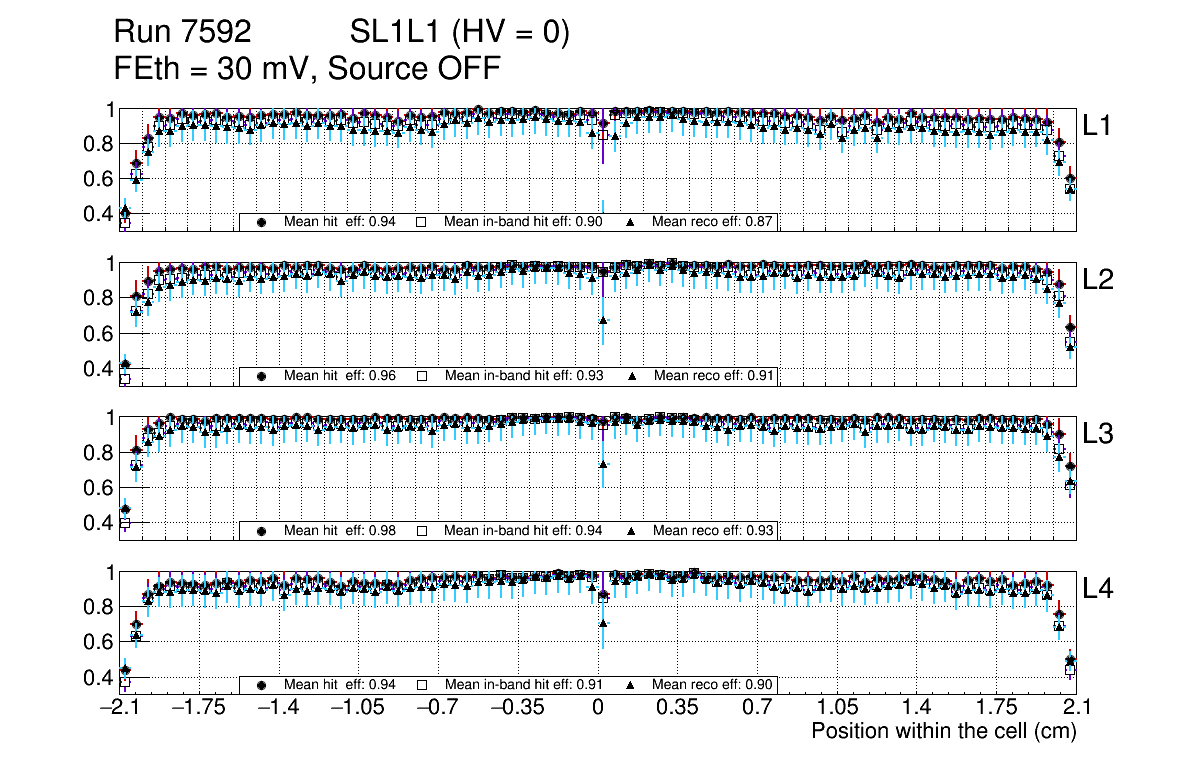Screen dimensions: 1196x772
Task: Click the 'Run 7592' title text
Action: pyautogui.click(x=182, y=33)
